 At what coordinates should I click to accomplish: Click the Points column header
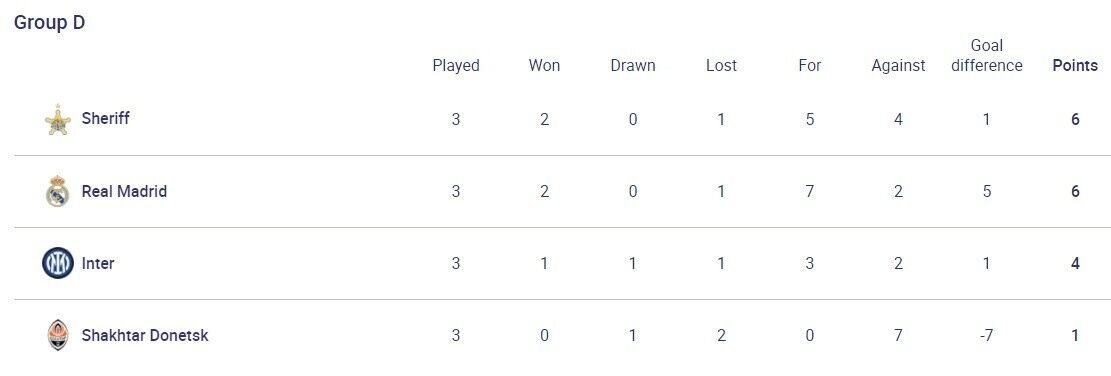[1075, 65]
